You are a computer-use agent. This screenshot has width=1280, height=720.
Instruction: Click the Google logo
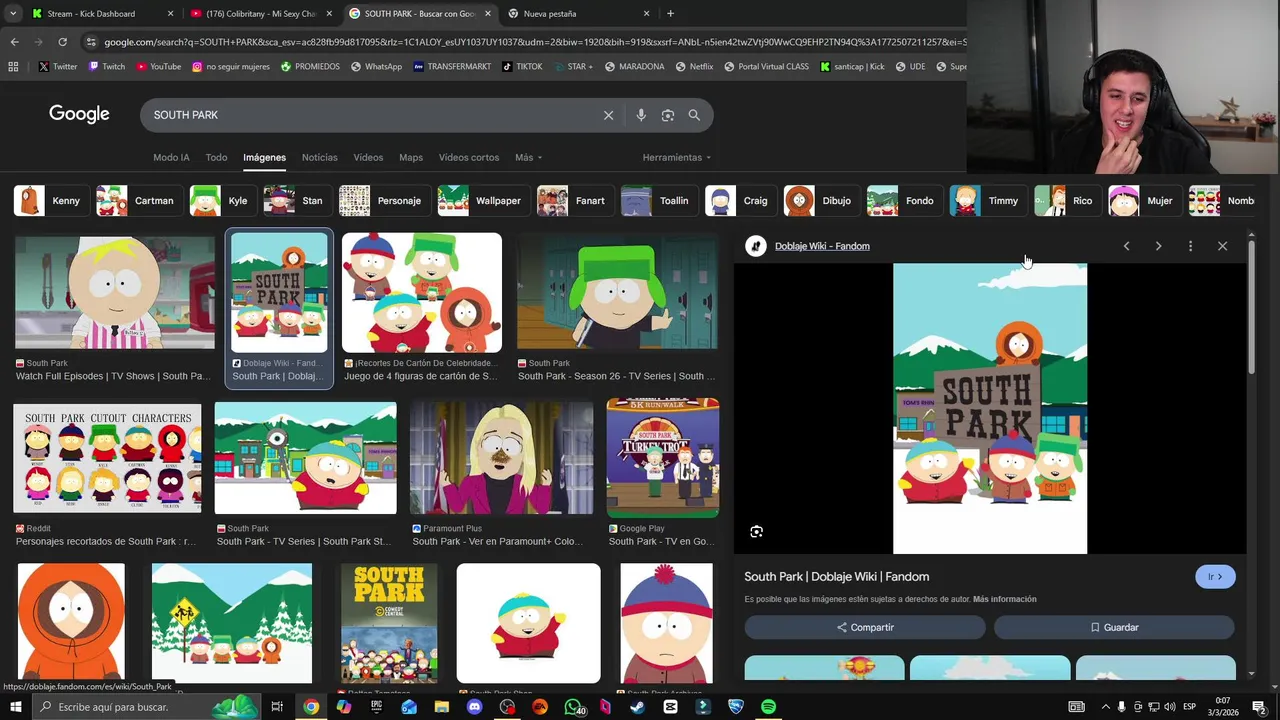coord(79,114)
